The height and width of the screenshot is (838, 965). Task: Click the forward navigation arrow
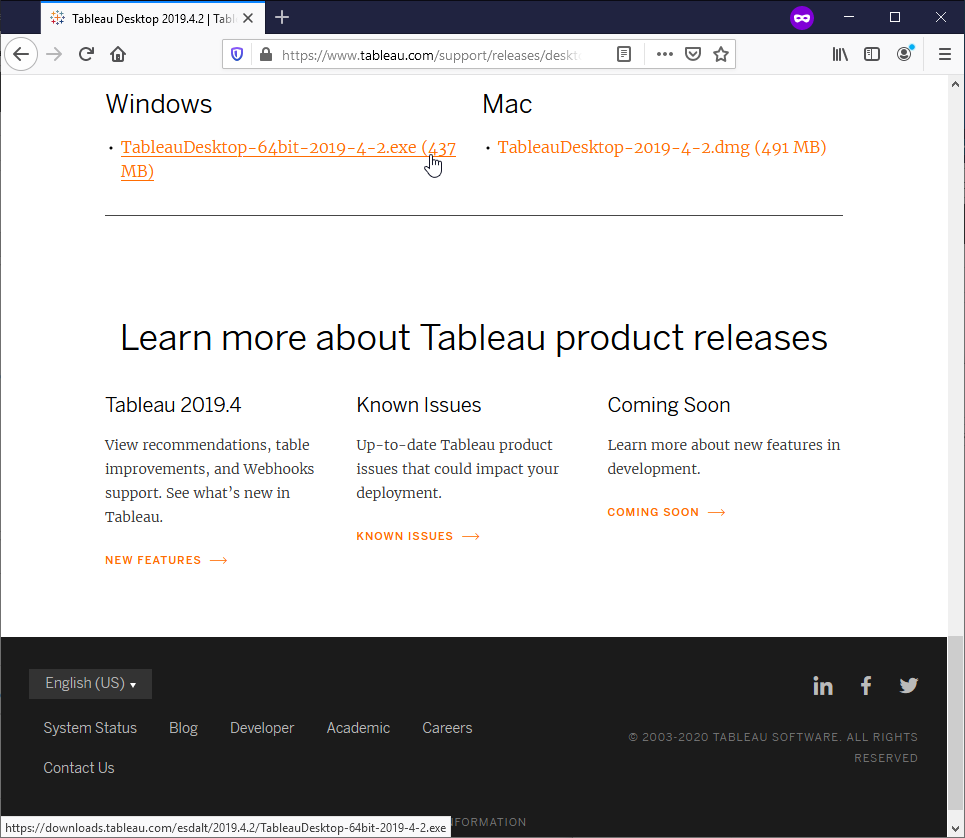pyautogui.click(x=54, y=55)
